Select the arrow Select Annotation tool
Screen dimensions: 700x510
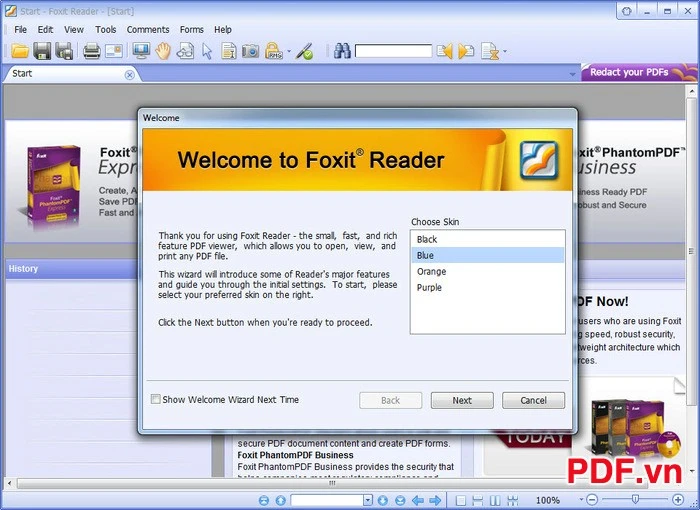point(207,51)
